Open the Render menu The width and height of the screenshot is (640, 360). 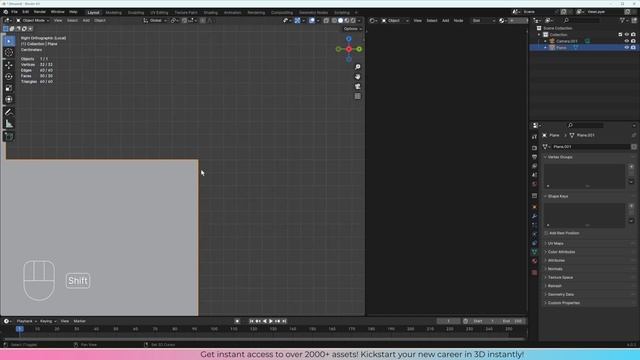click(x=40, y=12)
